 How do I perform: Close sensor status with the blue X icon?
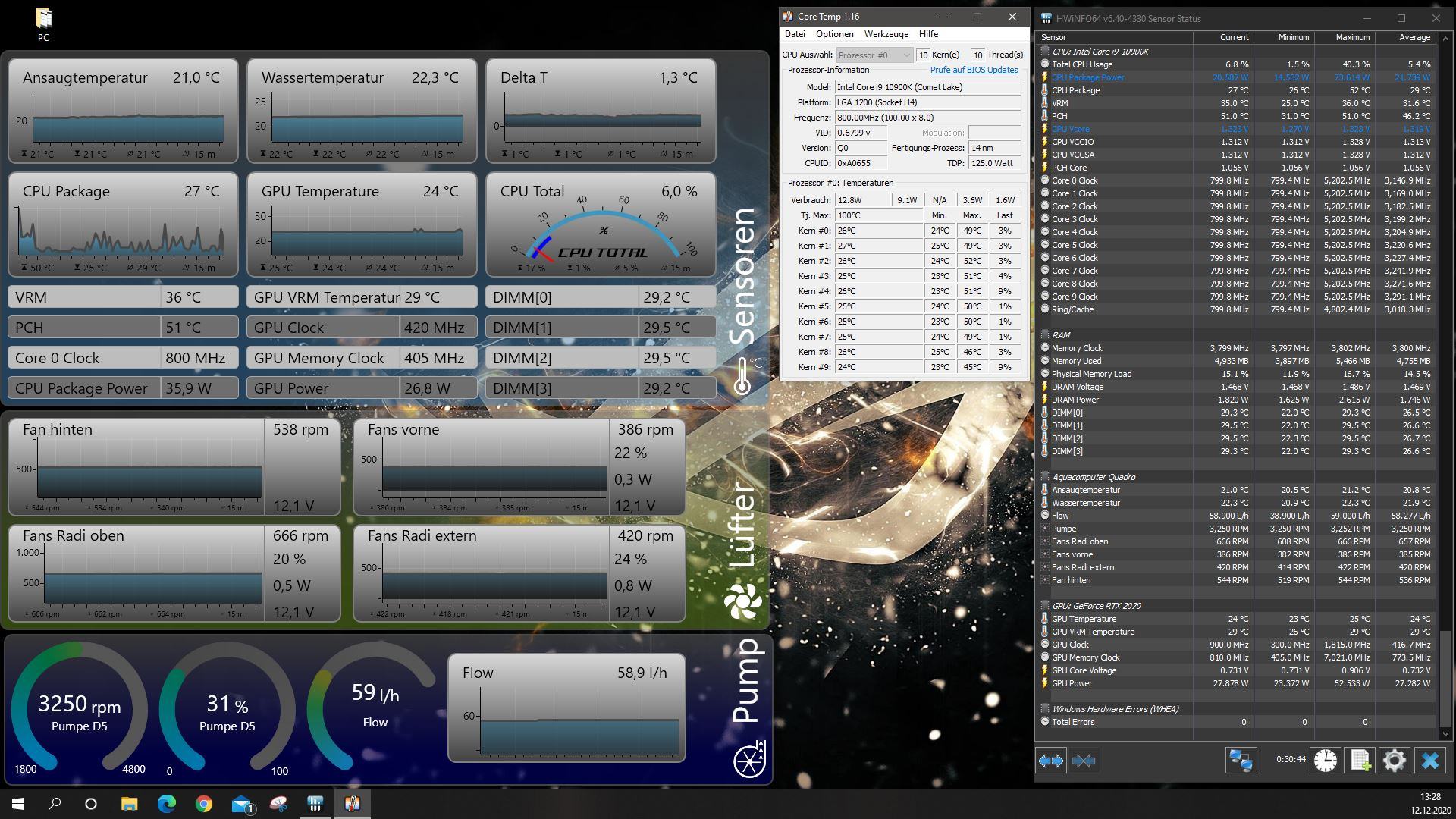(x=1430, y=761)
